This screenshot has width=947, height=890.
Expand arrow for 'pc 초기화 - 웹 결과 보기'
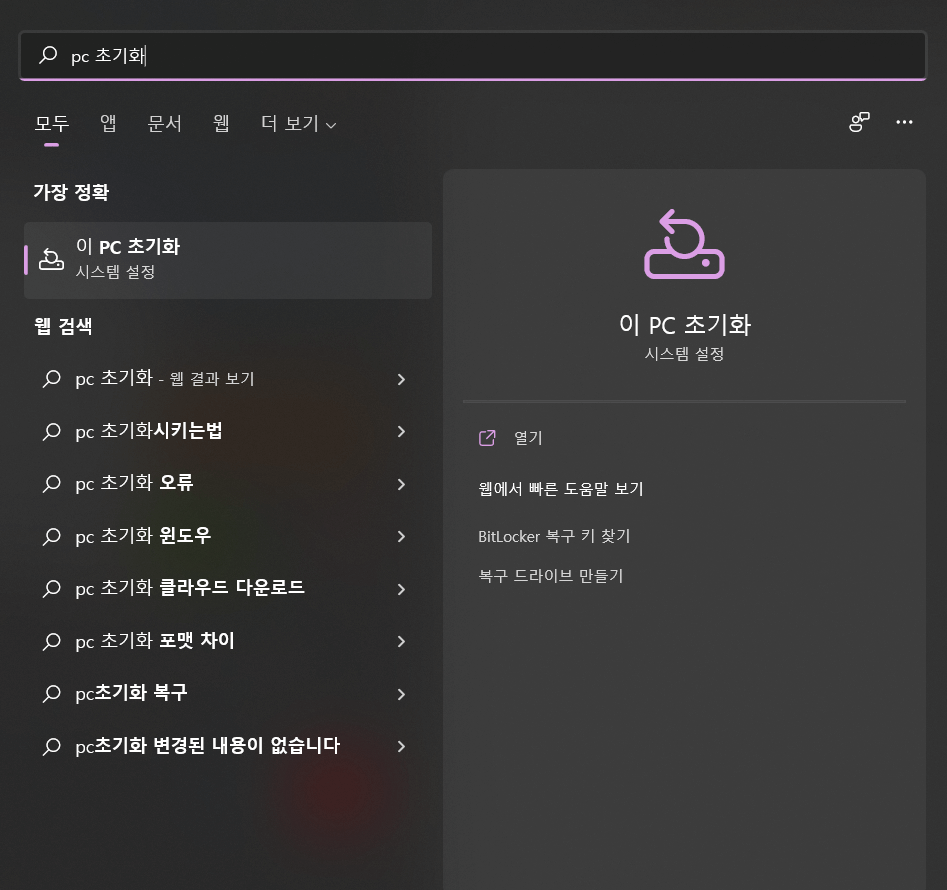(401, 379)
